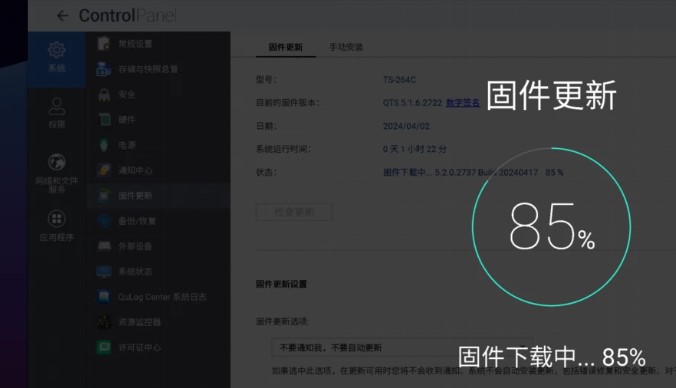Viewport: 676px width, 388px height.
Task: Click the 系统运行时间 label
Action: click(283, 149)
